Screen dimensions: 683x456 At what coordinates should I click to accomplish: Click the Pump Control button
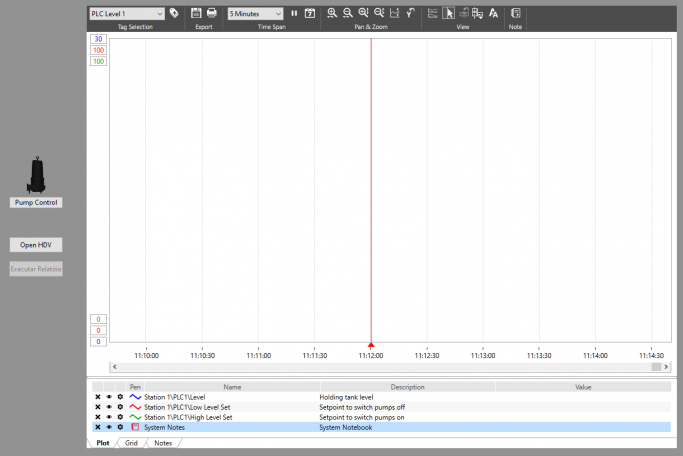tap(36, 202)
